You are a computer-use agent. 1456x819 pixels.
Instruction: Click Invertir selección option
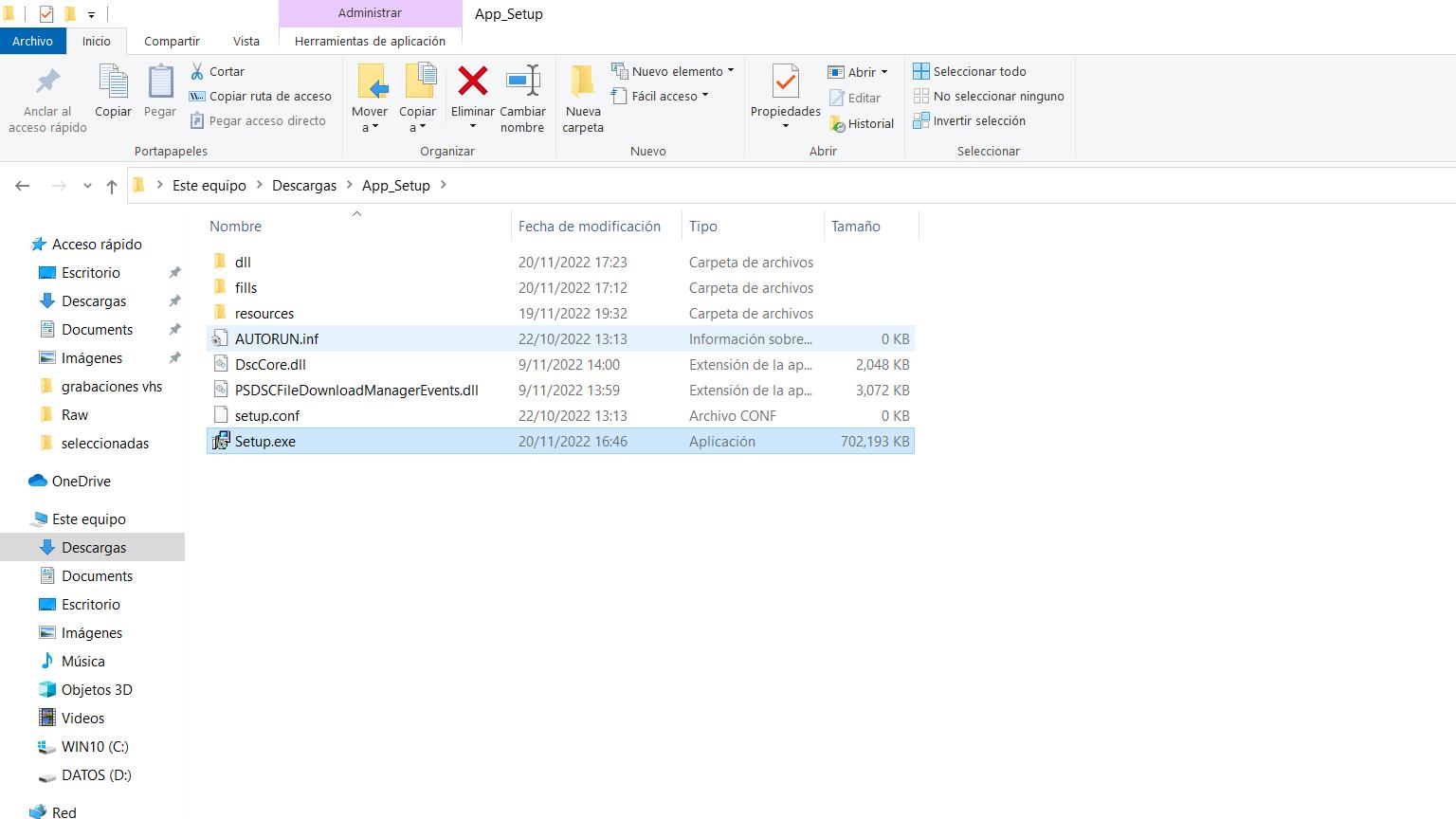[x=970, y=120]
